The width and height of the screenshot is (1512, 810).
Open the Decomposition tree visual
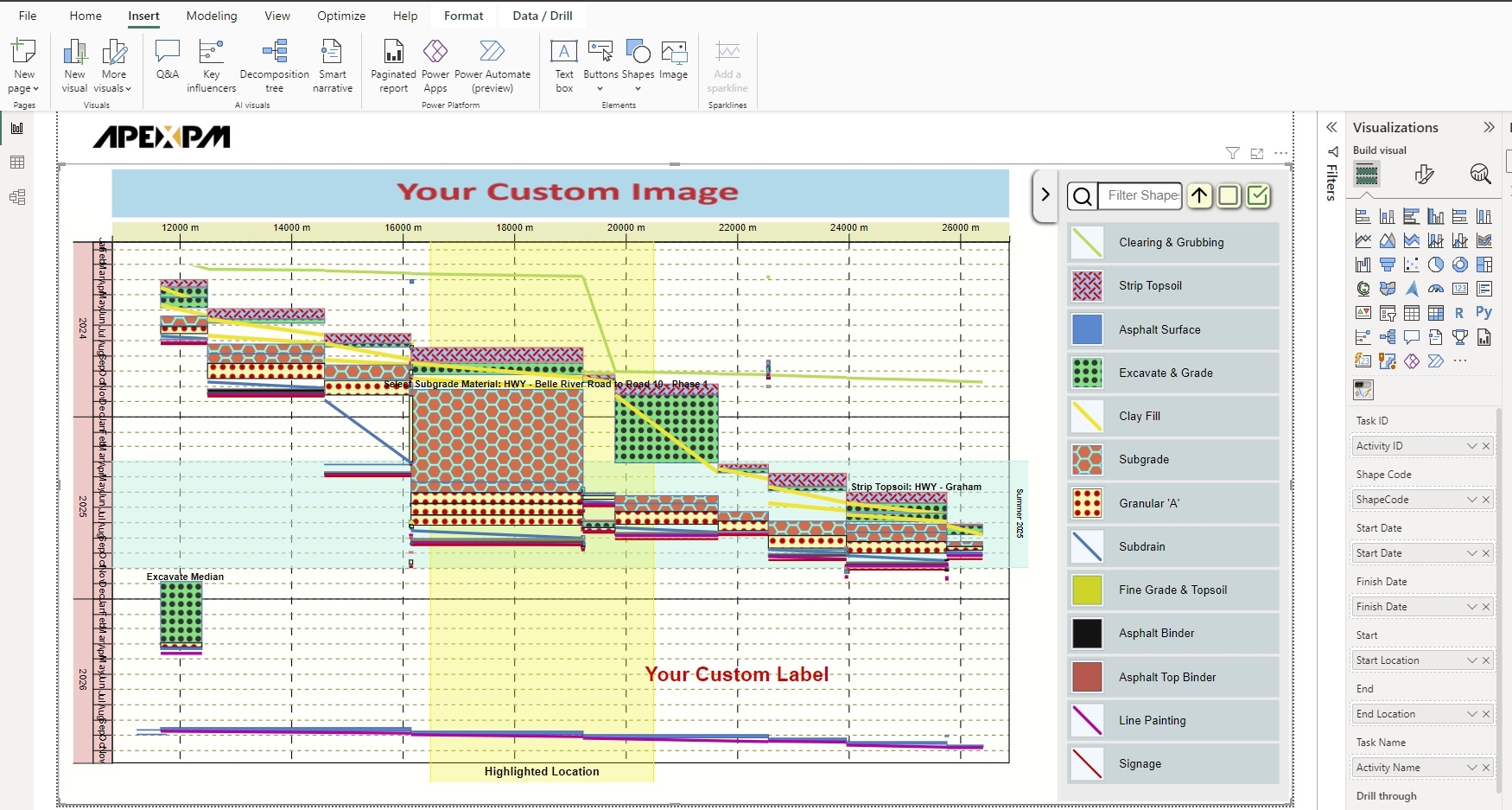click(x=275, y=65)
